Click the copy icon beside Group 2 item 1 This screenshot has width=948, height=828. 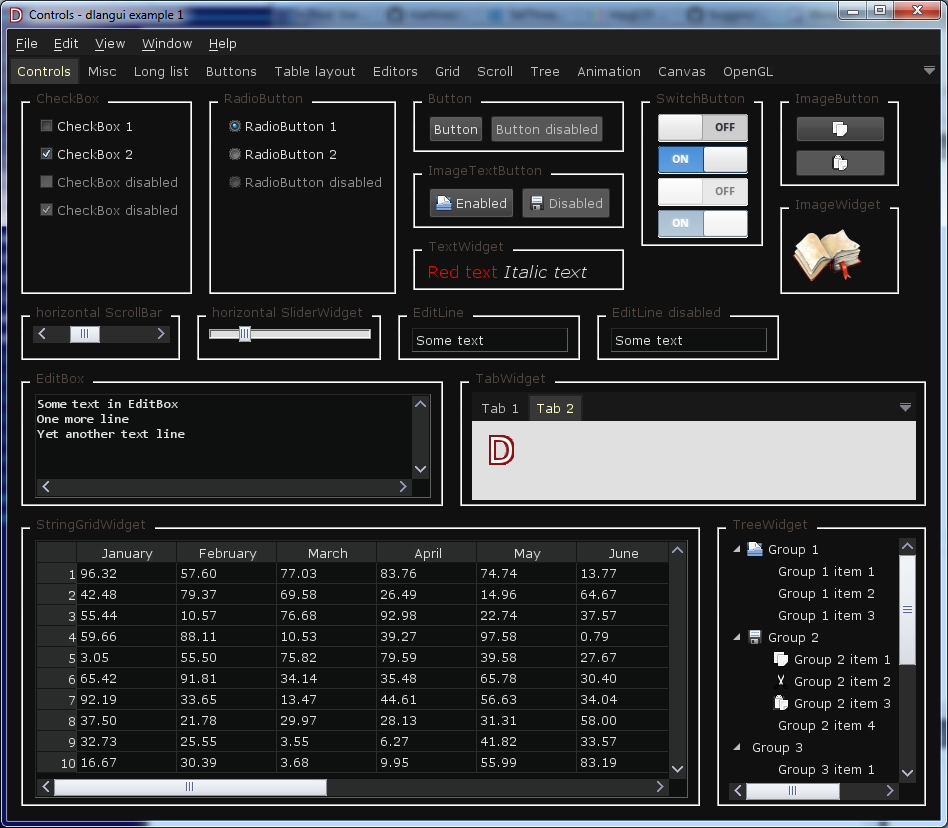[781, 659]
